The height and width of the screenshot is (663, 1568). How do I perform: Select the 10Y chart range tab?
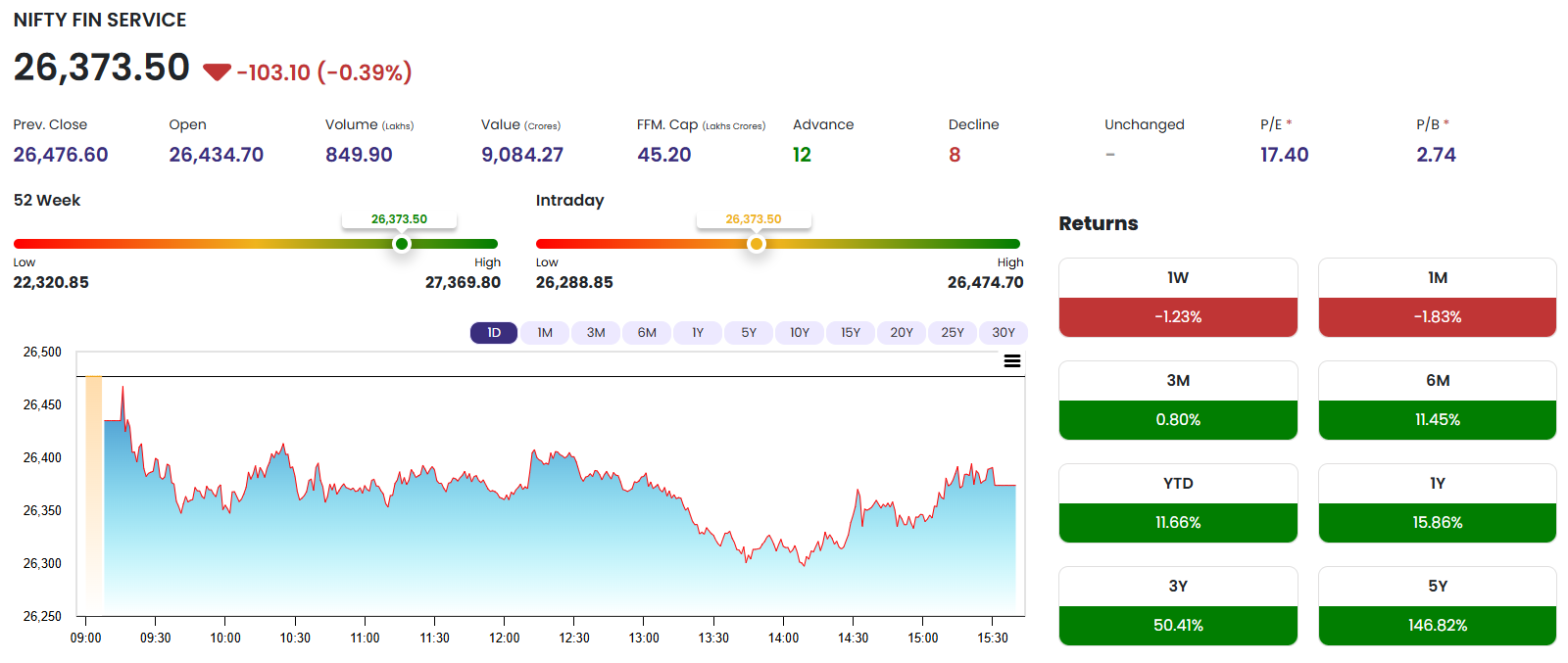[800, 333]
